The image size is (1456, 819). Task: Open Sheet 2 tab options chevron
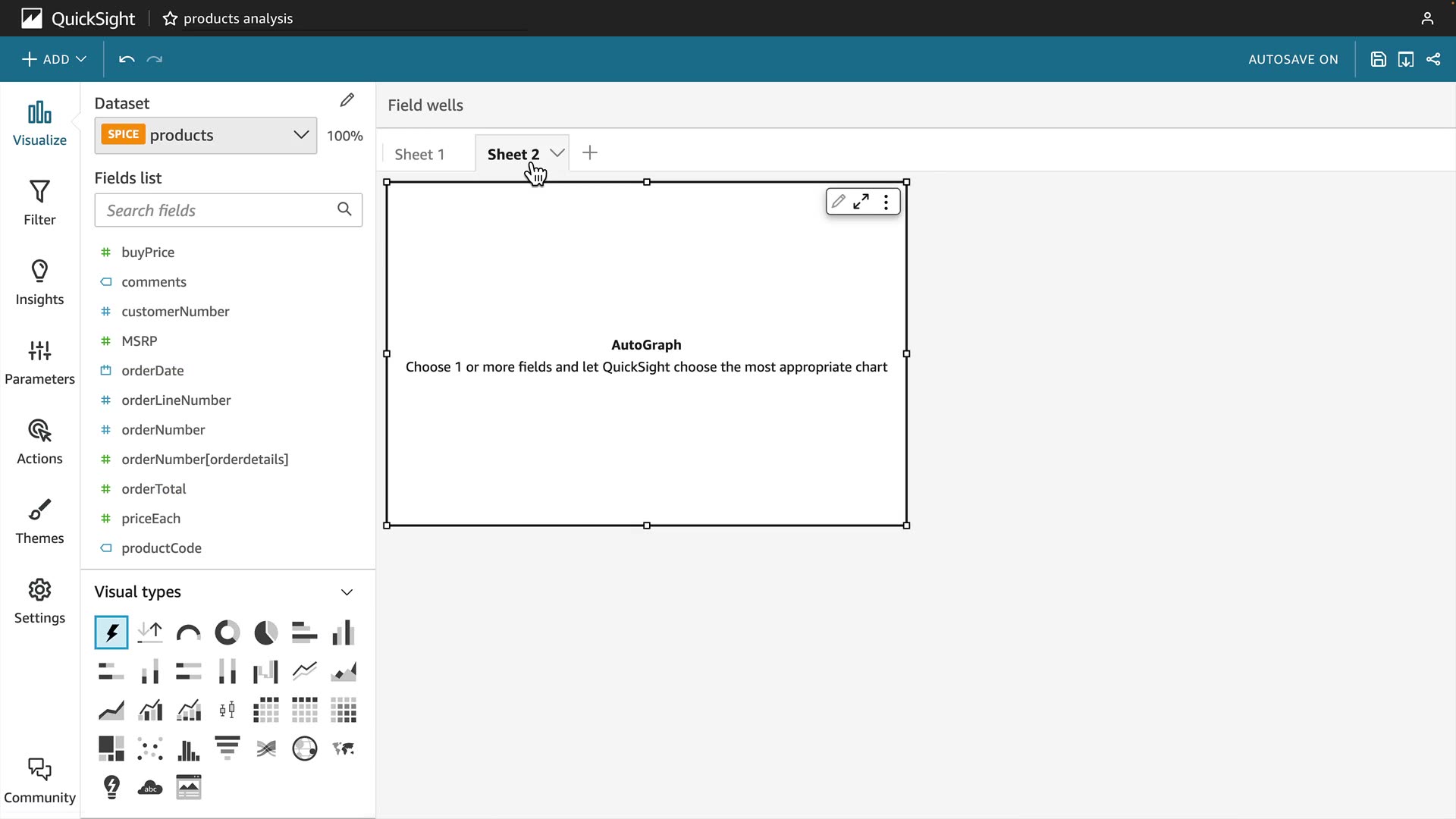point(557,153)
